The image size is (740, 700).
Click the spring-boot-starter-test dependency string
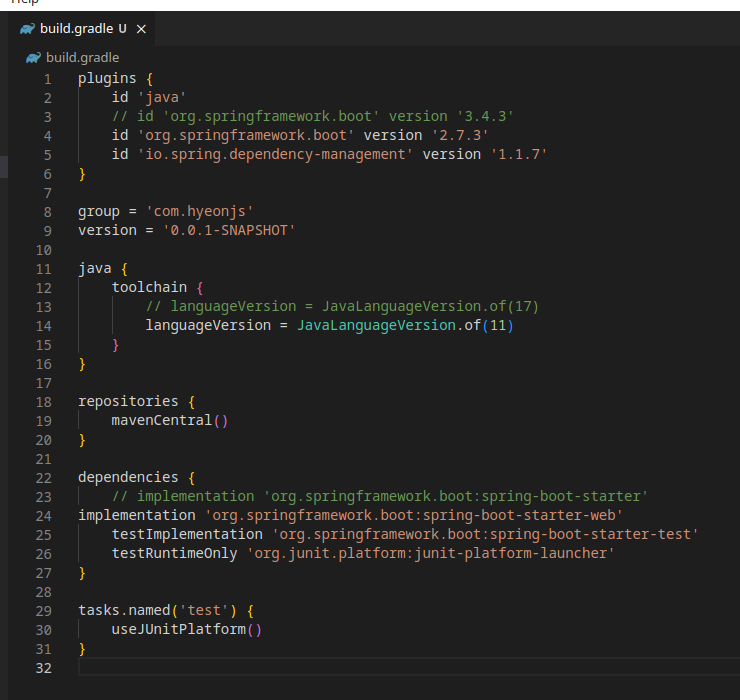pyautogui.click(x=485, y=534)
